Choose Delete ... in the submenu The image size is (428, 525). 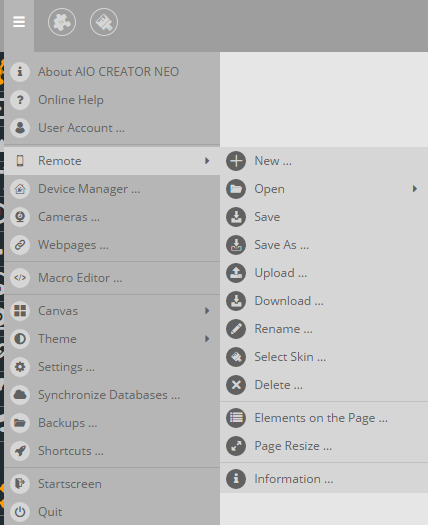point(324,385)
